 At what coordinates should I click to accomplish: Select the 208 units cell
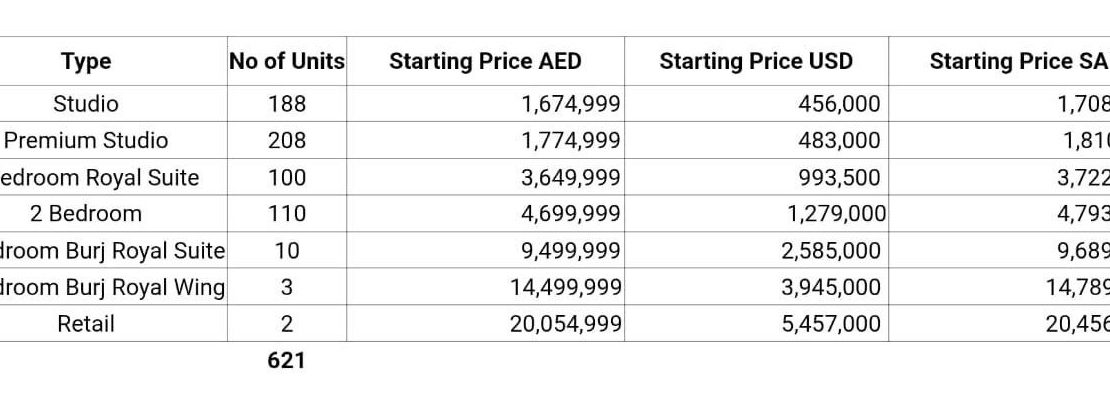[287, 141]
